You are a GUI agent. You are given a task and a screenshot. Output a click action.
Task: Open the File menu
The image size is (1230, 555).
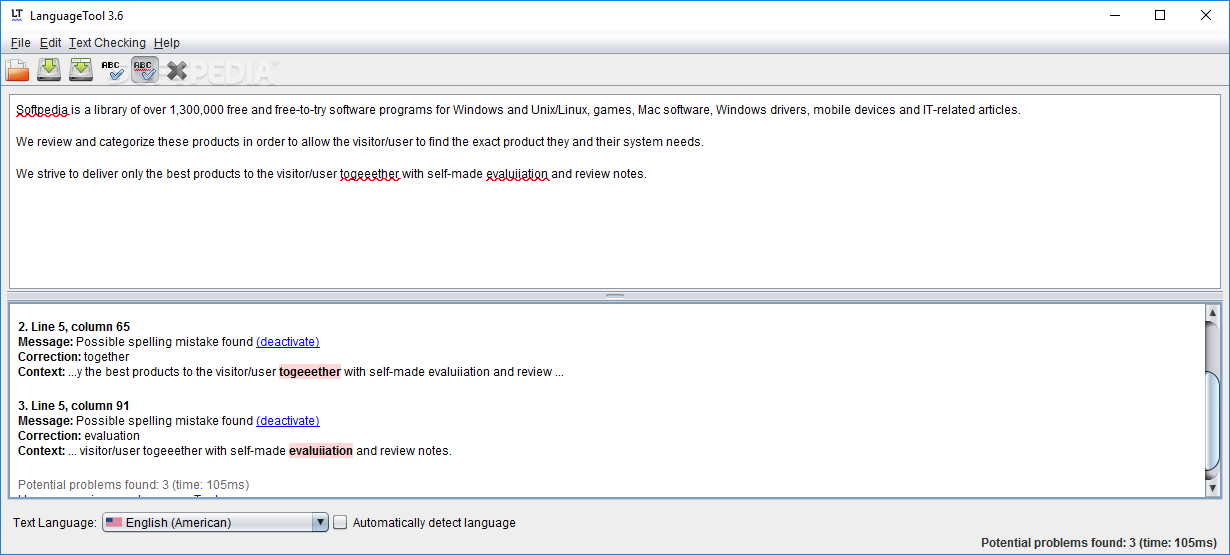(x=20, y=43)
